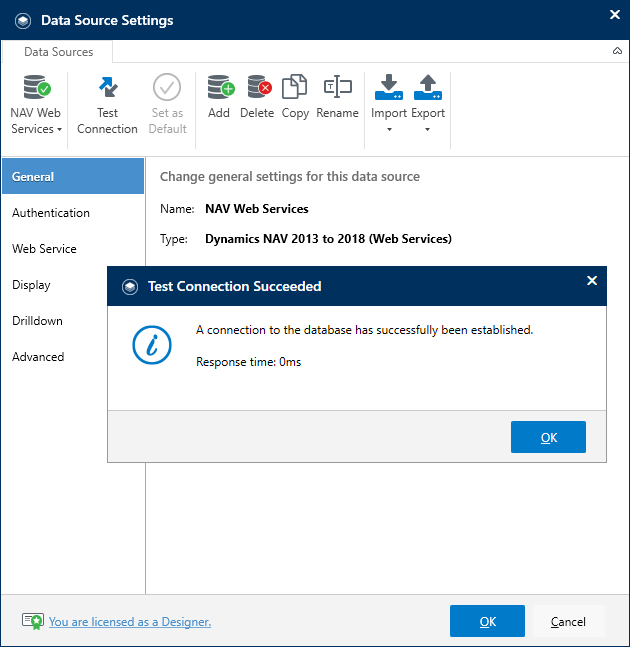
Task: Expand the Export dropdown arrow
Action: (428, 130)
